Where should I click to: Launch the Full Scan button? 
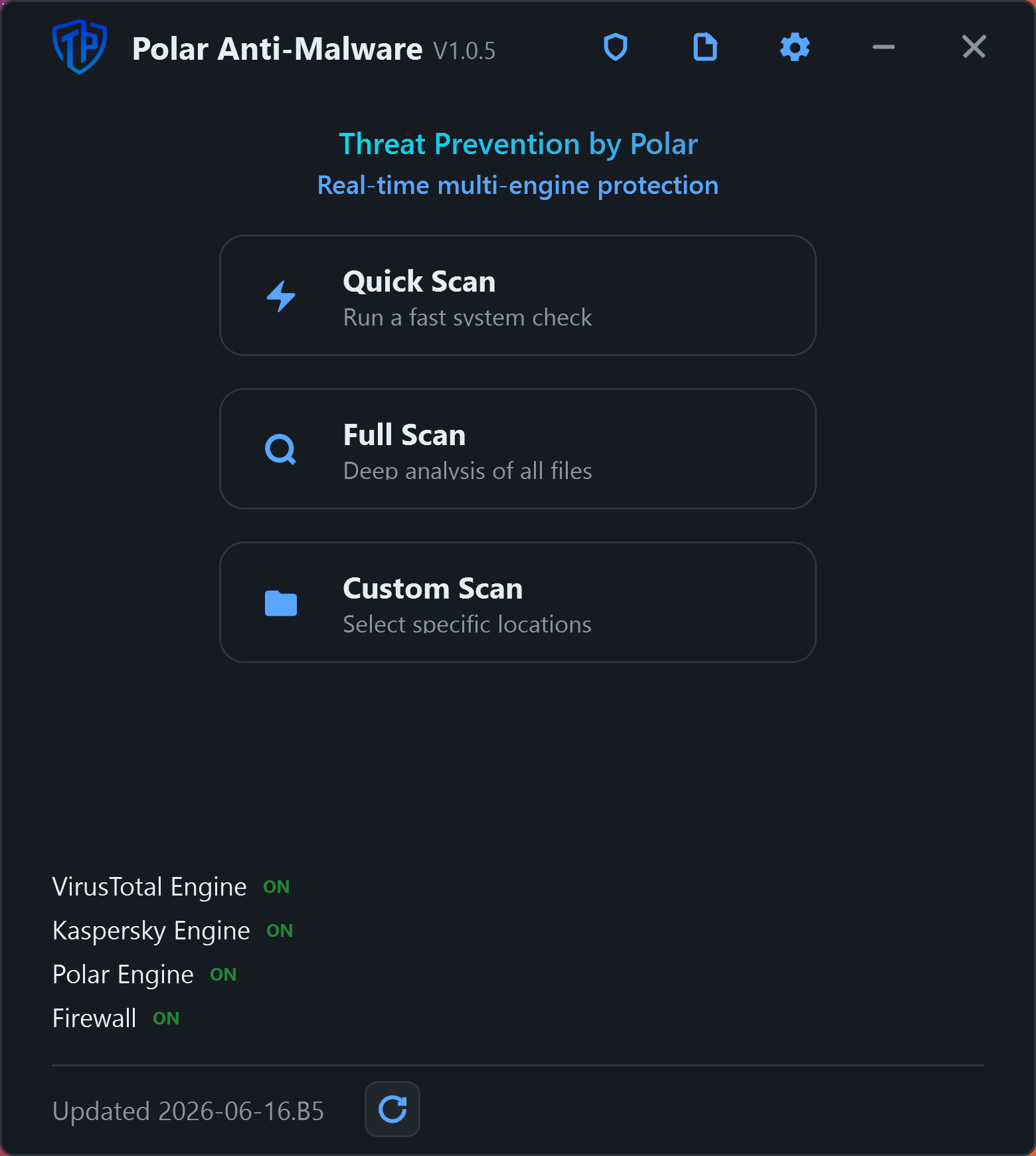(518, 449)
